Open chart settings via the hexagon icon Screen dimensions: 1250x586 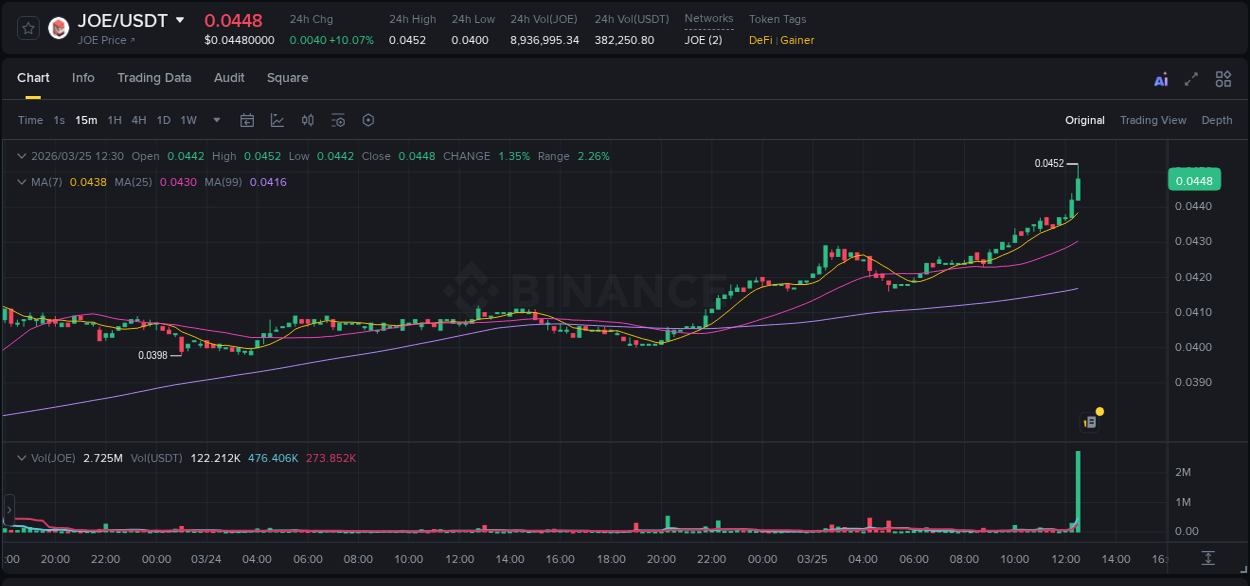tap(368, 120)
